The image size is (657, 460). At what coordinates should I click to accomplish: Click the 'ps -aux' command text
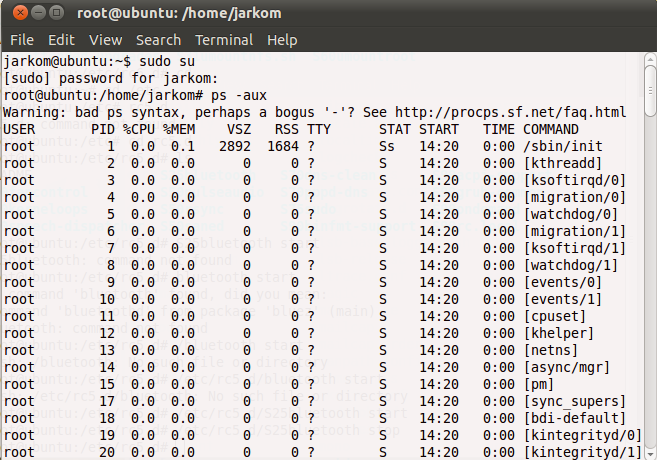(239, 96)
